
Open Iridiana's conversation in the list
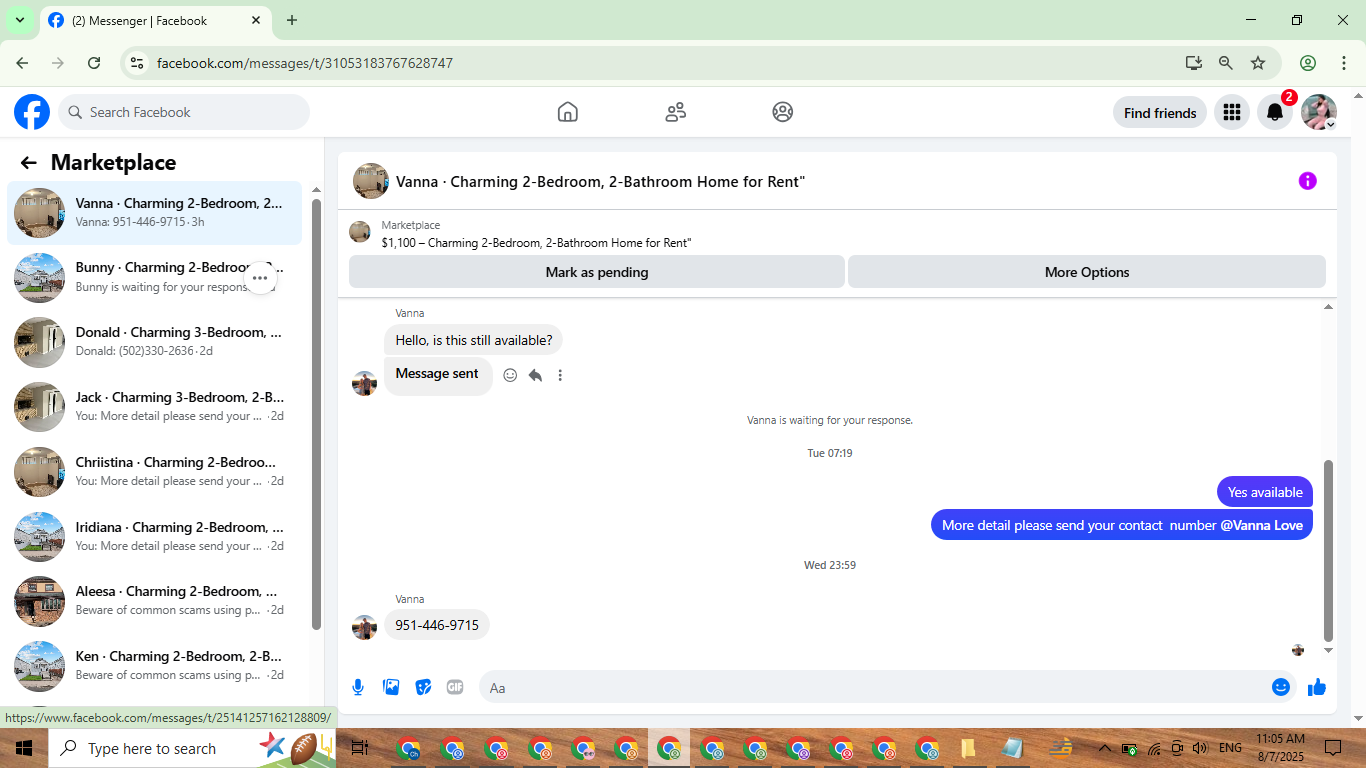point(155,537)
